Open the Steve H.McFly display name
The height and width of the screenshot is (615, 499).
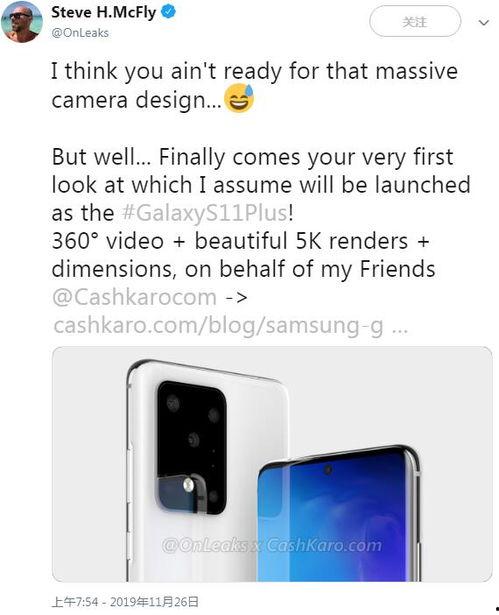click(x=104, y=12)
